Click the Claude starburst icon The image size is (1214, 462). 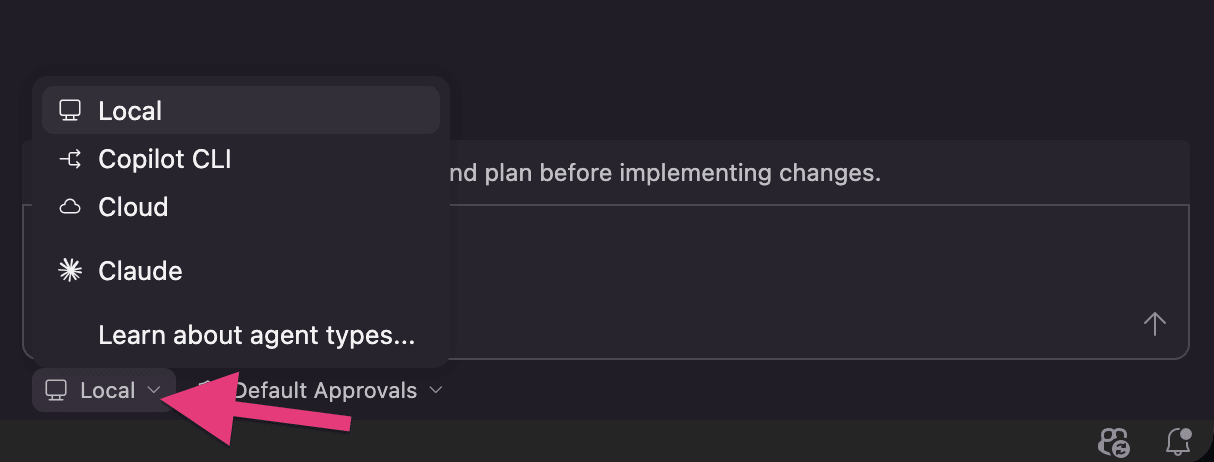[69, 271]
